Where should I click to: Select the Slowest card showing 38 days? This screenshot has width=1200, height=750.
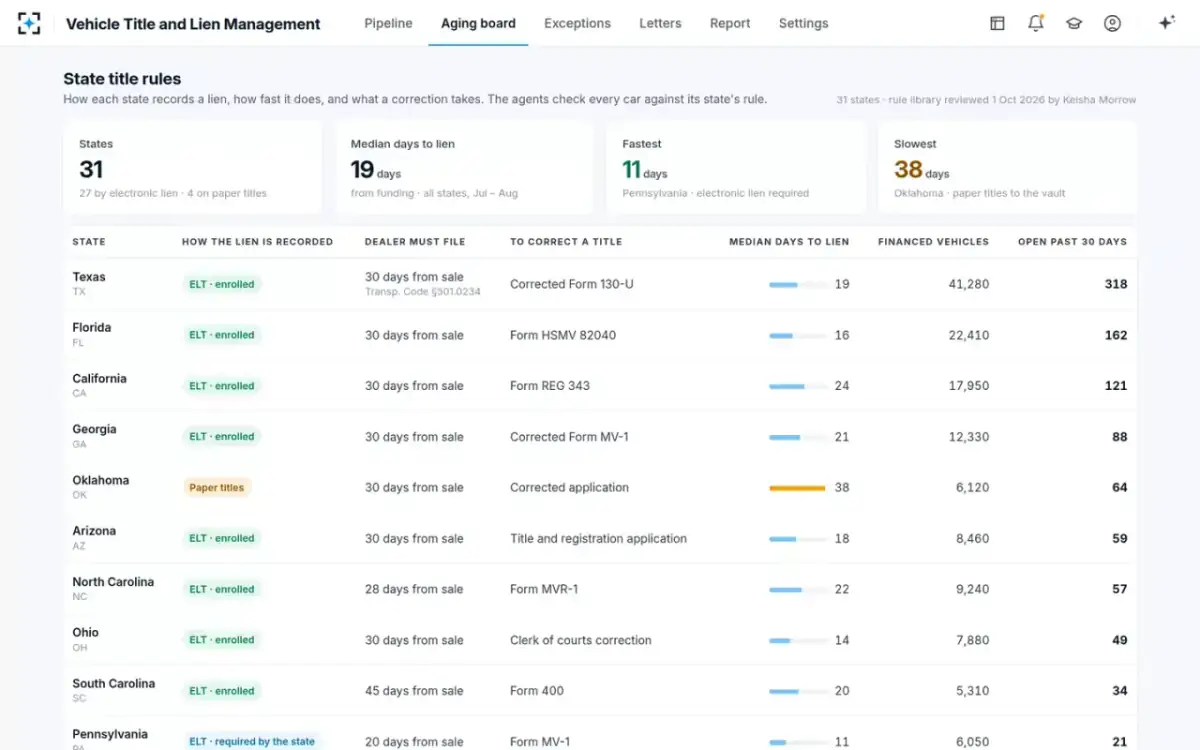[x=1007, y=168]
